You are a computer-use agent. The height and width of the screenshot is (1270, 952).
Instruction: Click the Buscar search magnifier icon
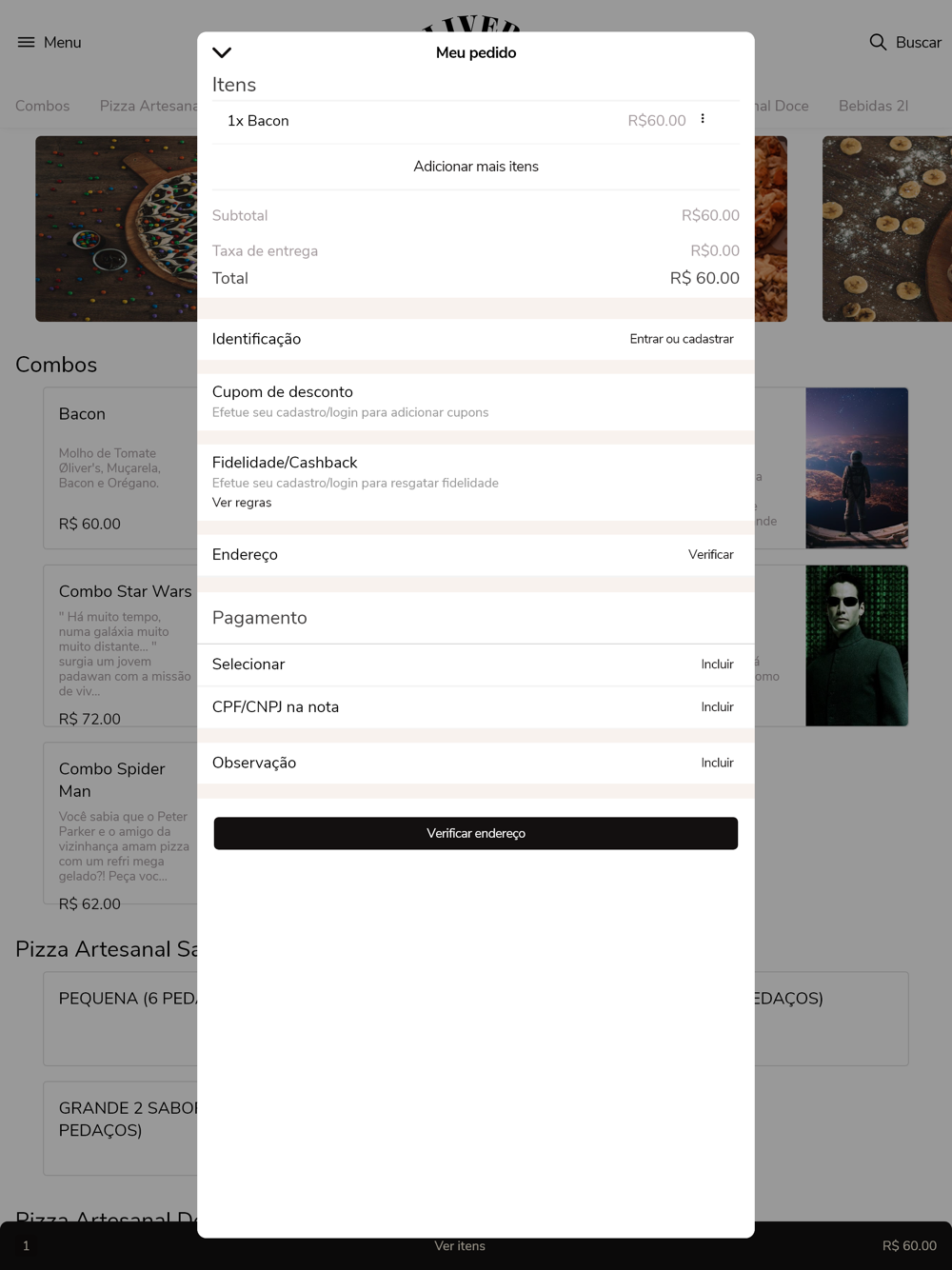pos(878,42)
